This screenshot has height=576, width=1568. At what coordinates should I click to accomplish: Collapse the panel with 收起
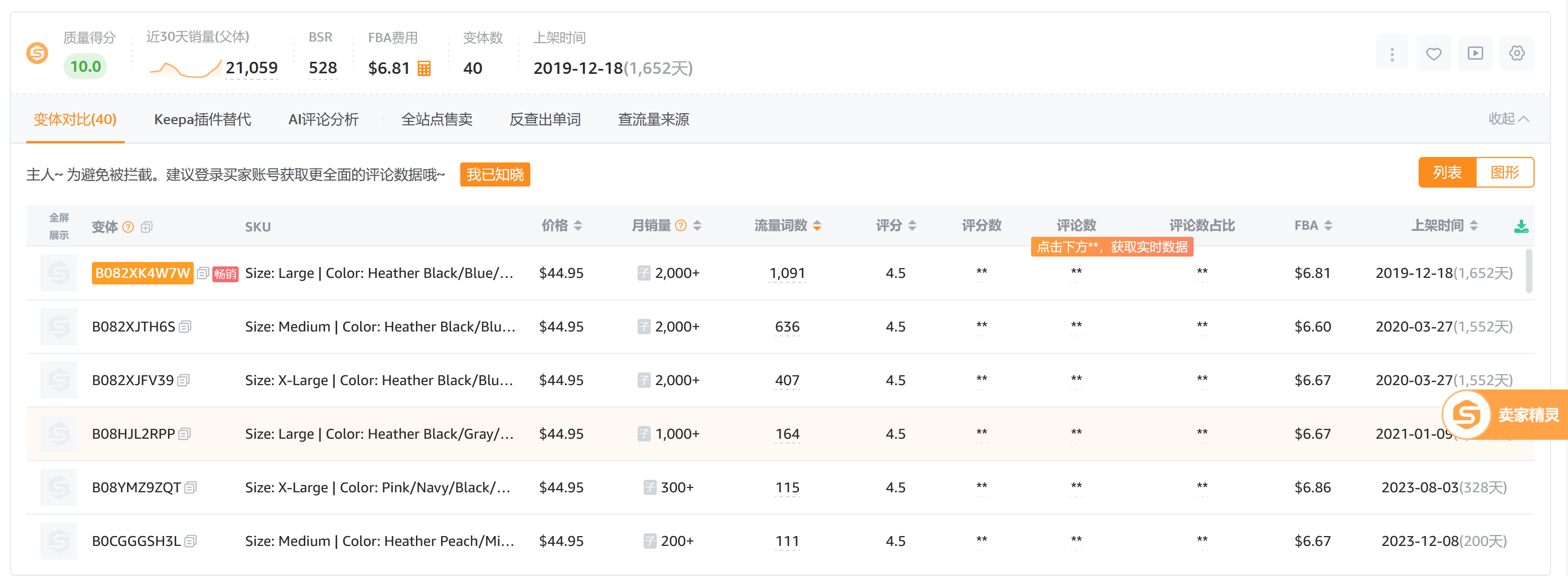pos(1508,119)
